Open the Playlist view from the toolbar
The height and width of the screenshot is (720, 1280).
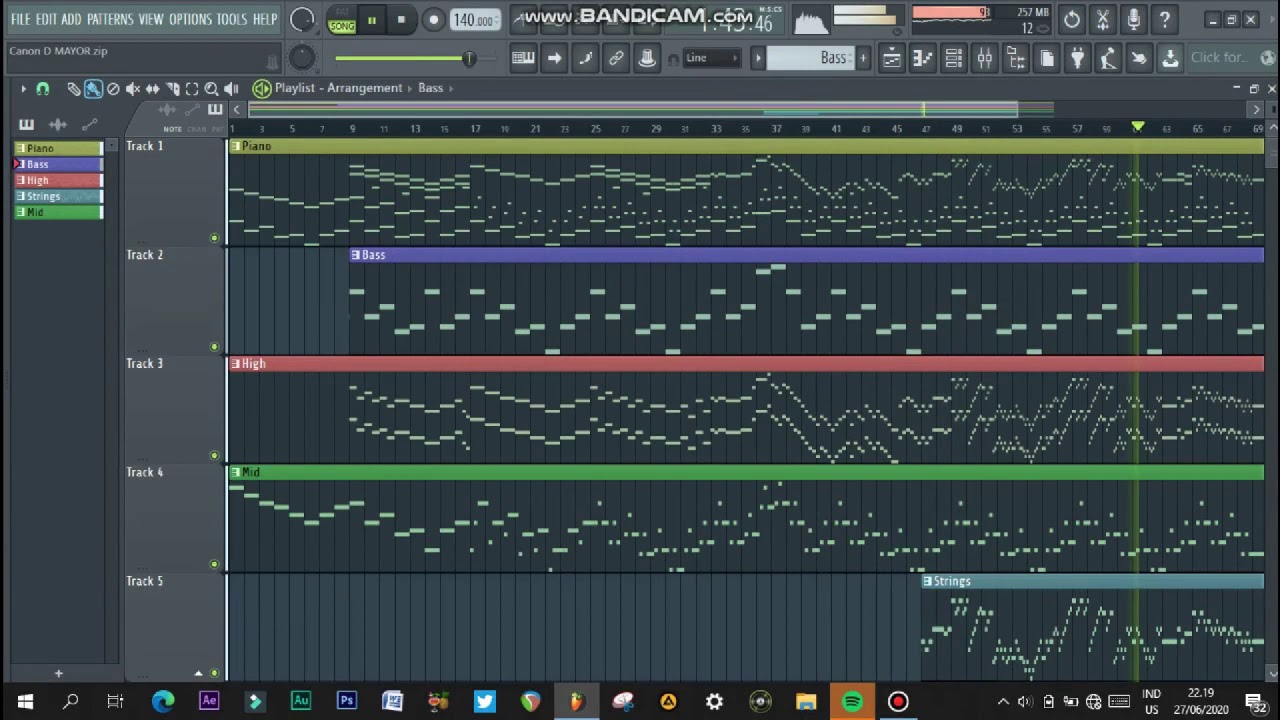pos(891,58)
